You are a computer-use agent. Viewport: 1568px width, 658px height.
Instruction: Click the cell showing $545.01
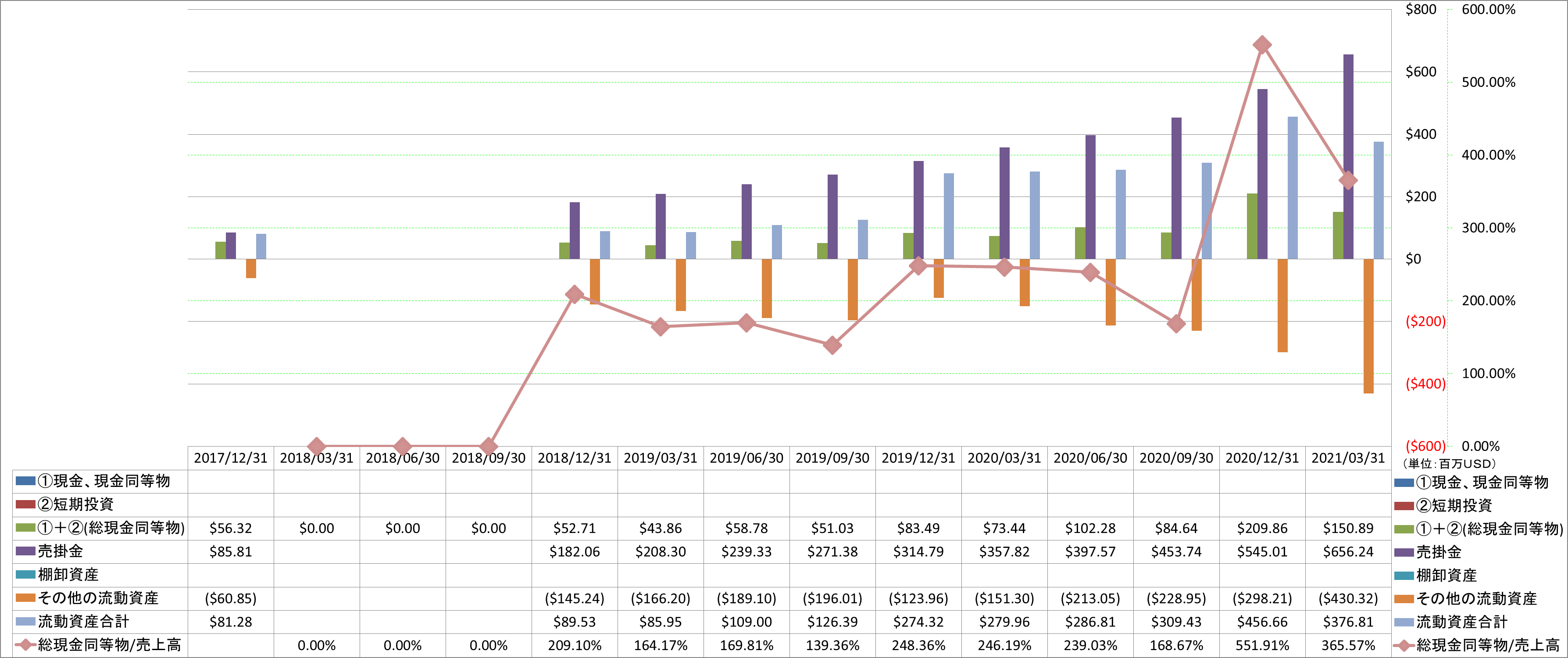[1262, 552]
